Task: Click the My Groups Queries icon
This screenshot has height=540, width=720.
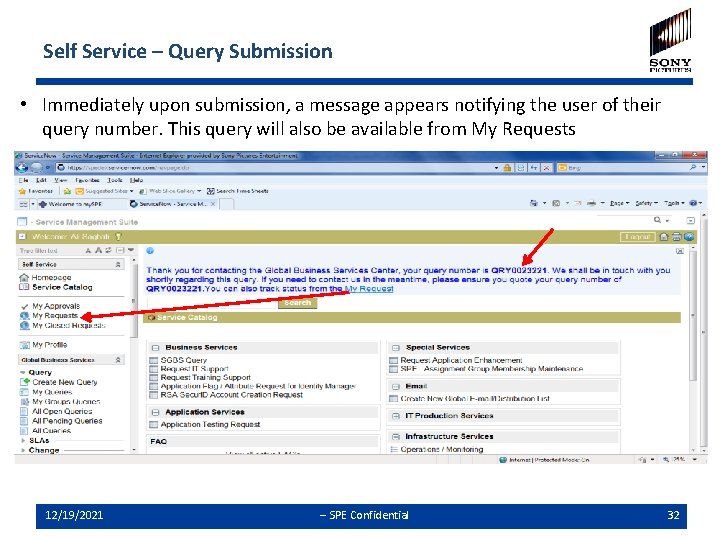Action: coord(24,402)
